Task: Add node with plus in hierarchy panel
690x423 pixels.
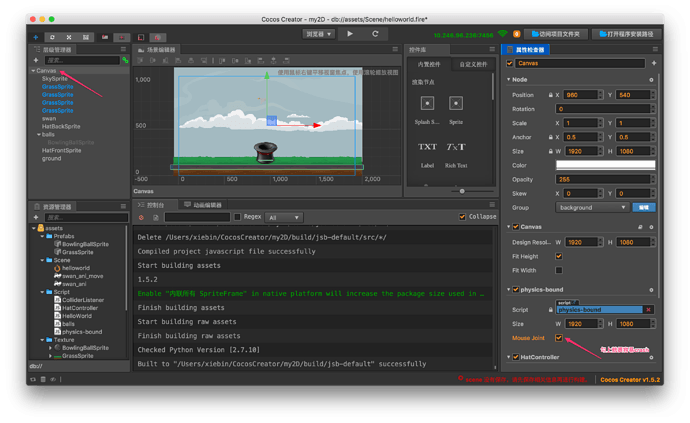Action: point(36,60)
